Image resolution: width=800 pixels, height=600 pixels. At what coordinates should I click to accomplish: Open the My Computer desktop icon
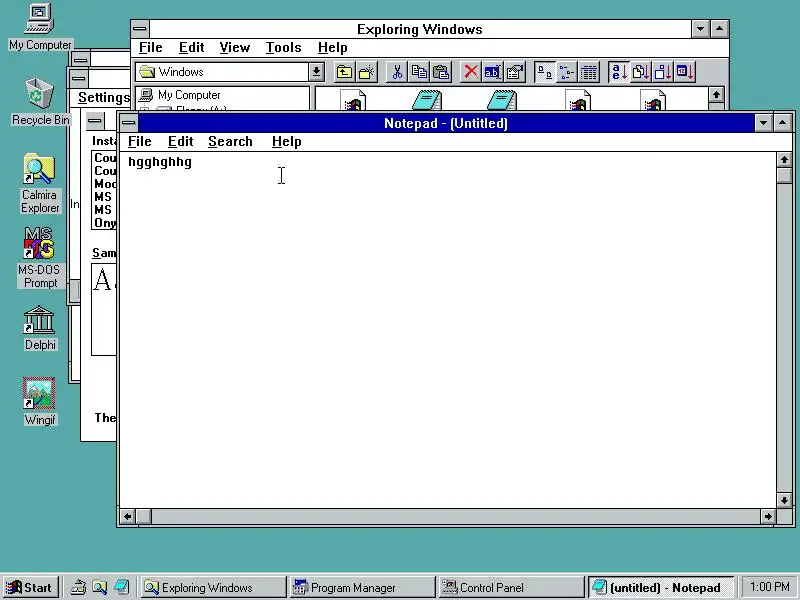pyautogui.click(x=40, y=28)
